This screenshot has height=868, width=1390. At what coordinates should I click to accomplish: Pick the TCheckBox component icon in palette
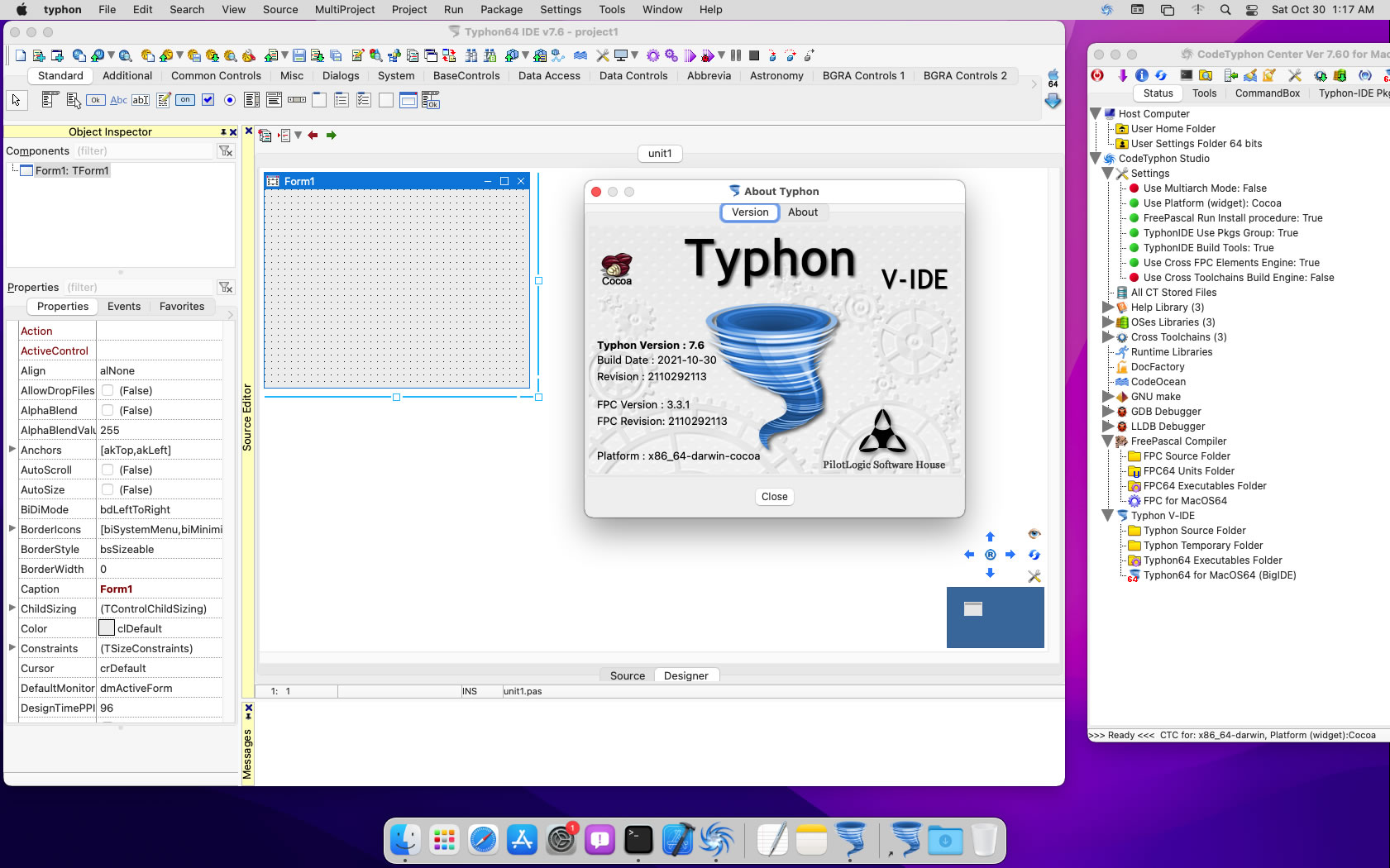pos(208,100)
